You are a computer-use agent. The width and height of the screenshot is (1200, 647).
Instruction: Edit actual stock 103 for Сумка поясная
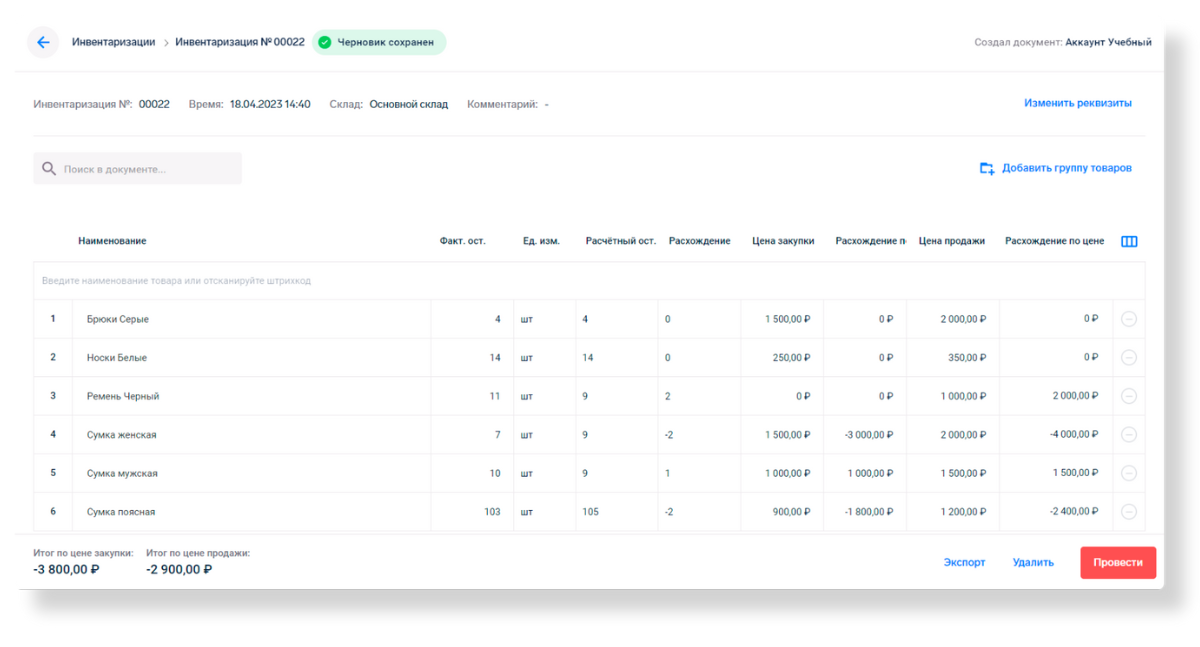(x=472, y=512)
